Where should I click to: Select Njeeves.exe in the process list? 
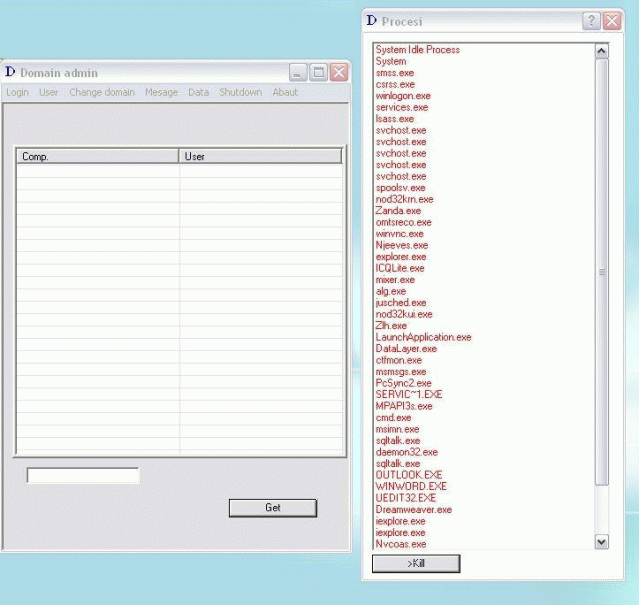click(x=402, y=245)
